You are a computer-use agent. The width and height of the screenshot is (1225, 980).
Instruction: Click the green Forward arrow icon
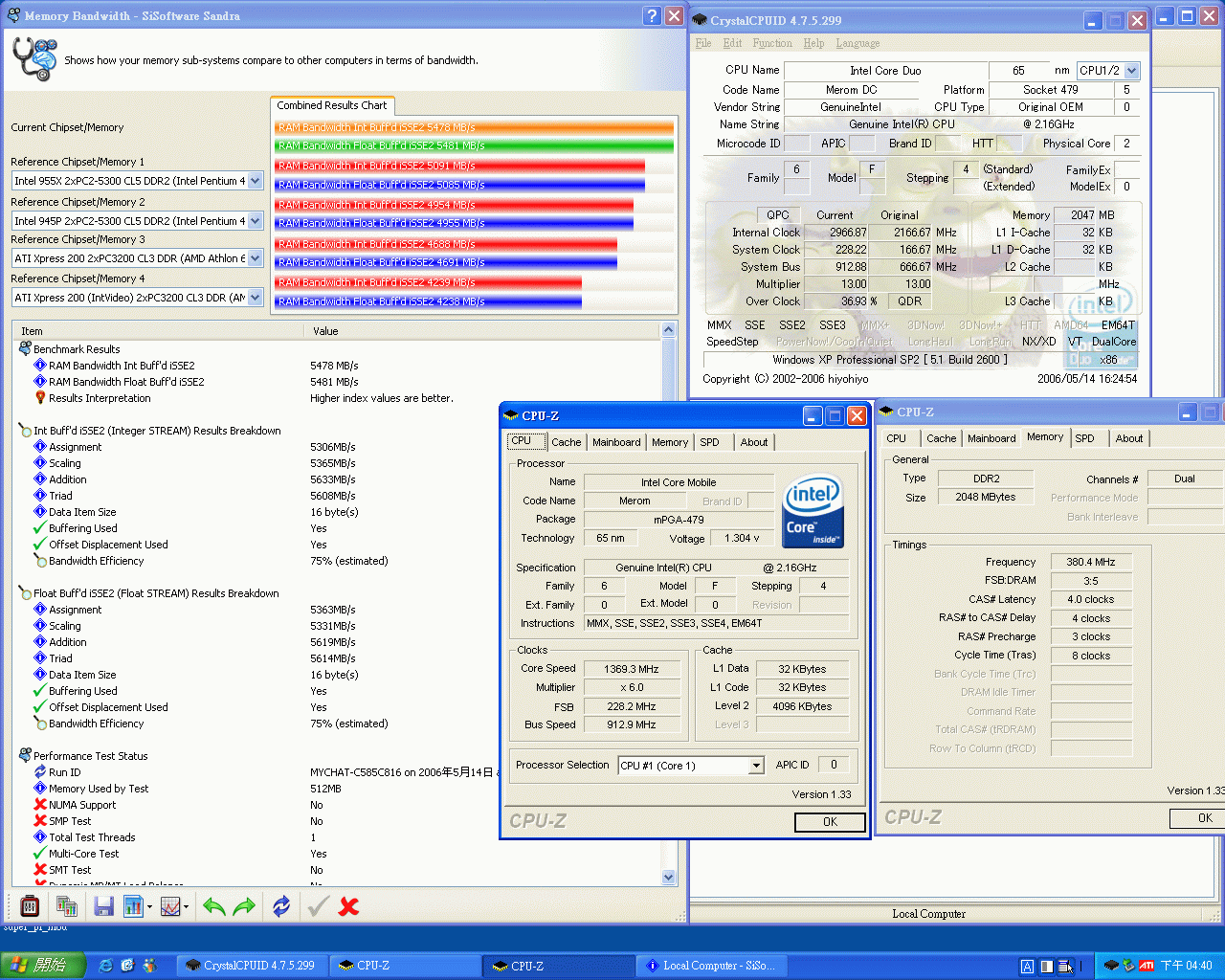pos(244,905)
